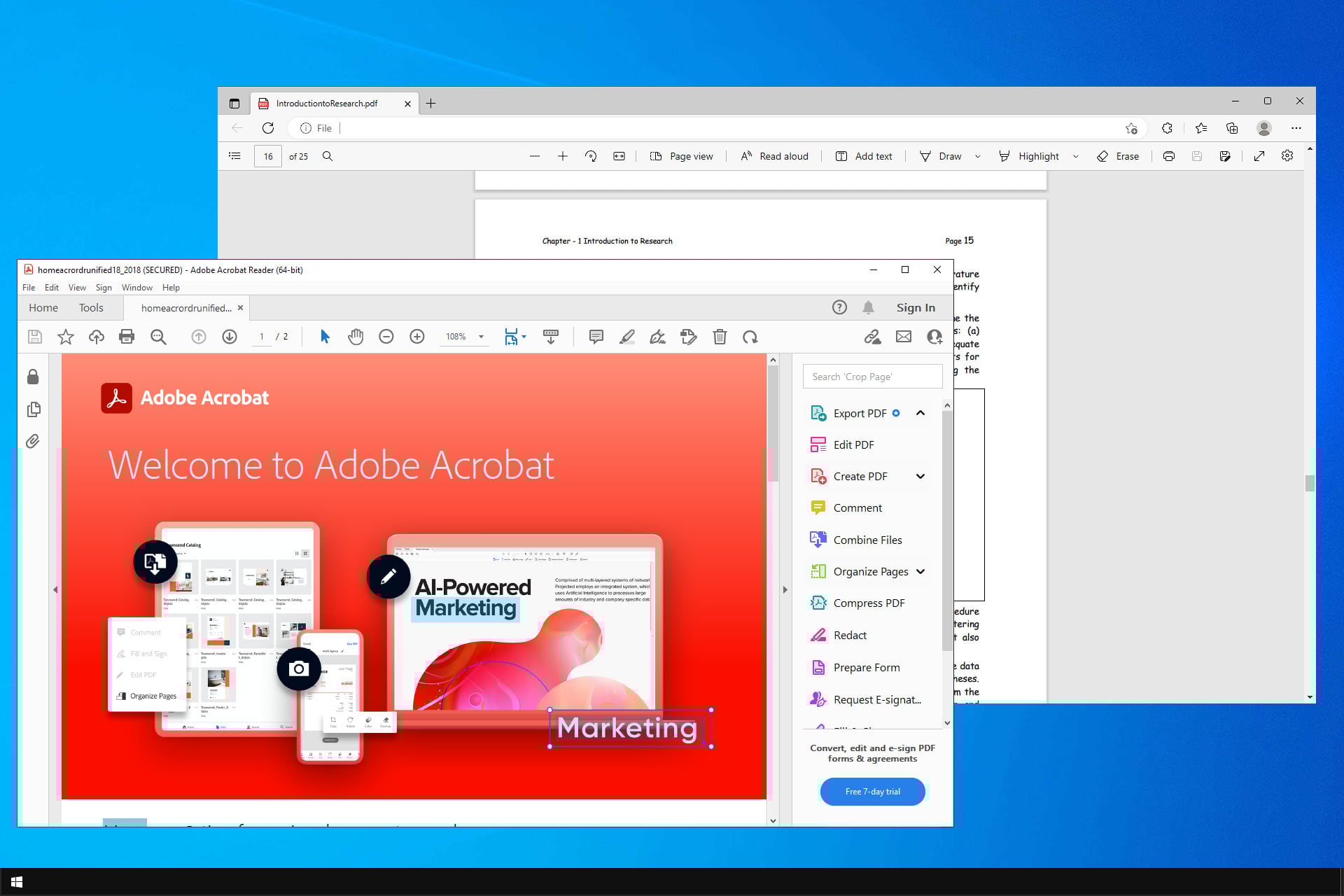This screenshot has width=1344, height=896.
Task: Expand the Create PDF options chevron
Action: click(x=920, y=476)
